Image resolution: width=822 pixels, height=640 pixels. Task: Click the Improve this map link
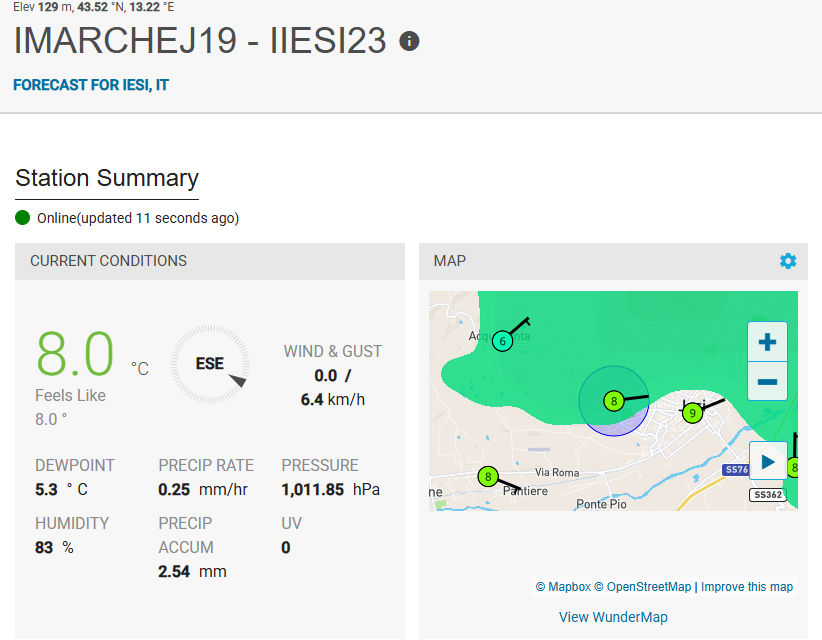coord(747,587)
